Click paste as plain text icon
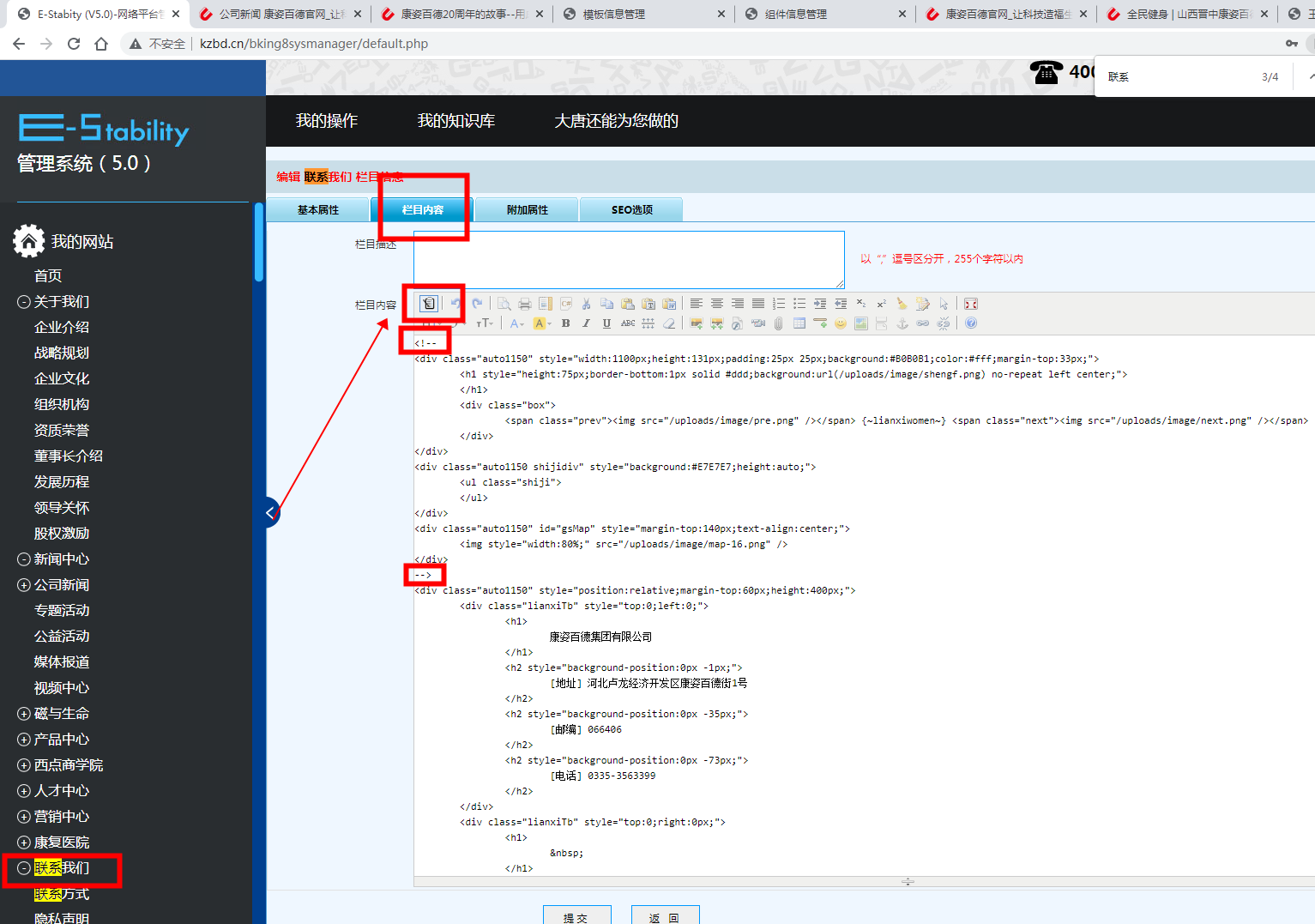This screenshot has height=924, width=1315. pyautogui.click(x=648, y=304)
